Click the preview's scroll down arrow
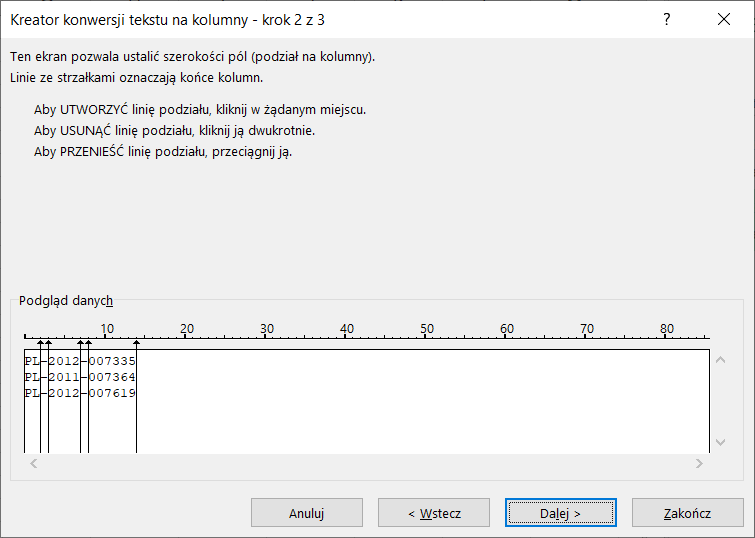This screenshot has width=755, height=538. (x=719, y=442)
